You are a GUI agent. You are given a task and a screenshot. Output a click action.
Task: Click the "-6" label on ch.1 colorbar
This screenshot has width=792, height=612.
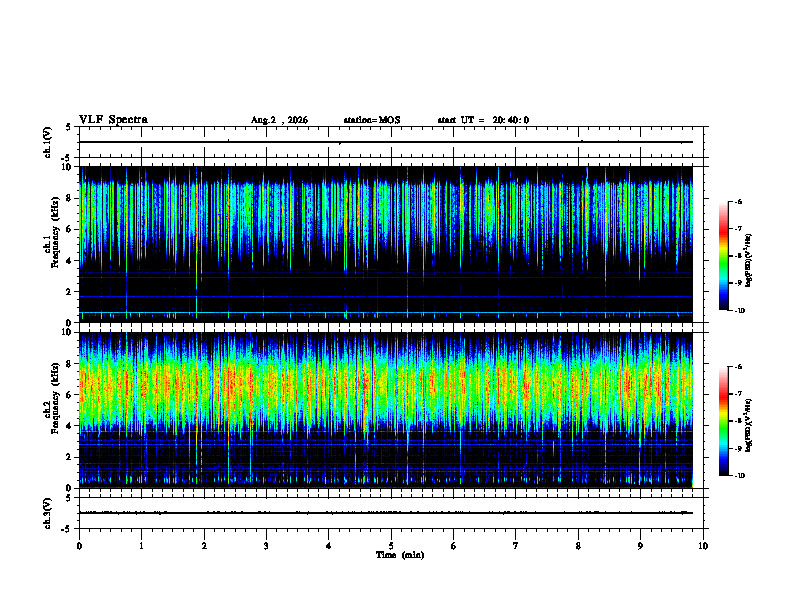pyautogui.click(x=738, y=202)
